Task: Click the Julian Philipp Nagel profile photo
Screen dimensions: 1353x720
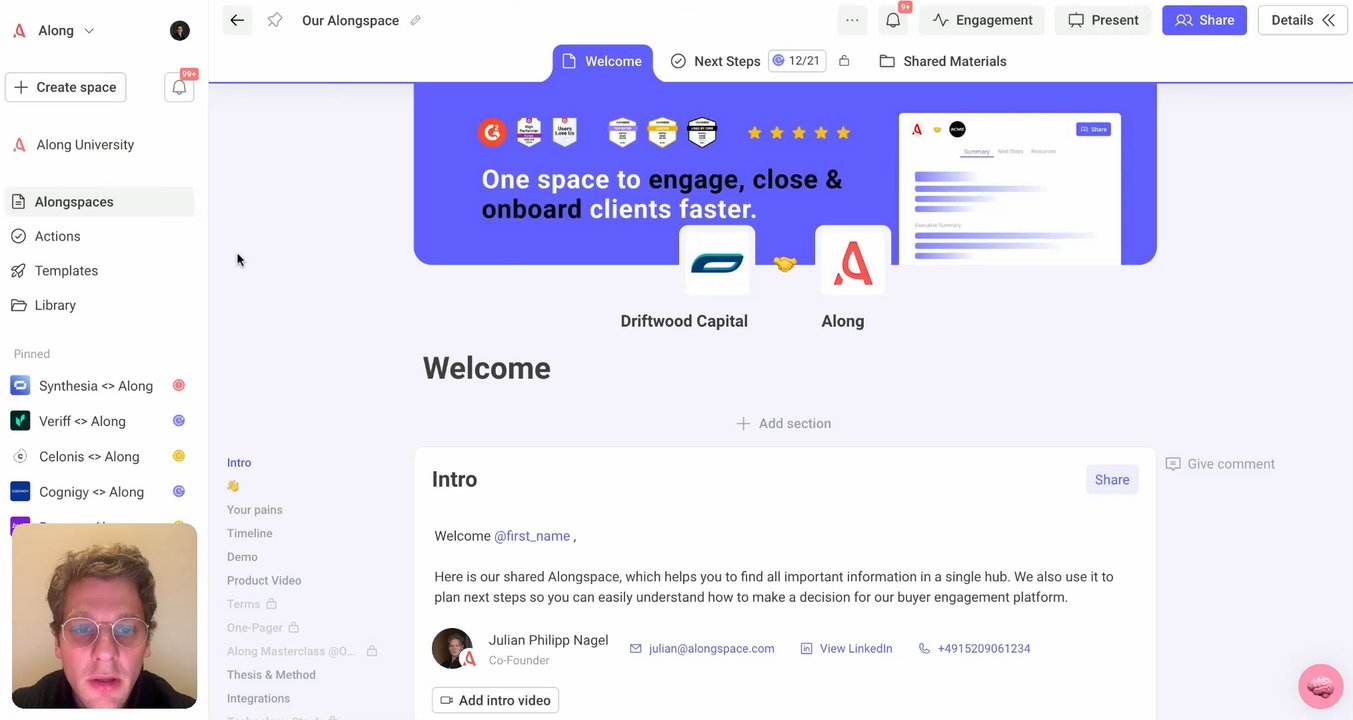Action: tap(453, 648)
